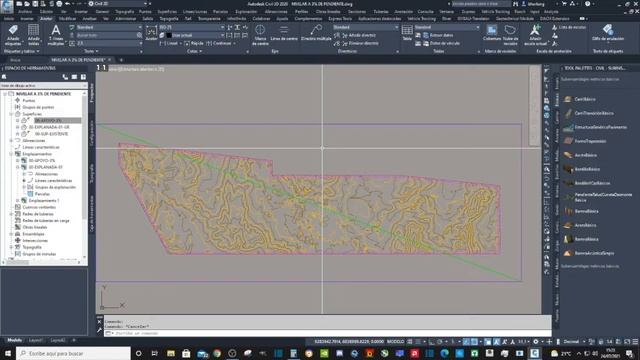This screenshot has height=360, width=640.
Task: Collapse the Emplazamientos tree node
Action: click(11, 154)
